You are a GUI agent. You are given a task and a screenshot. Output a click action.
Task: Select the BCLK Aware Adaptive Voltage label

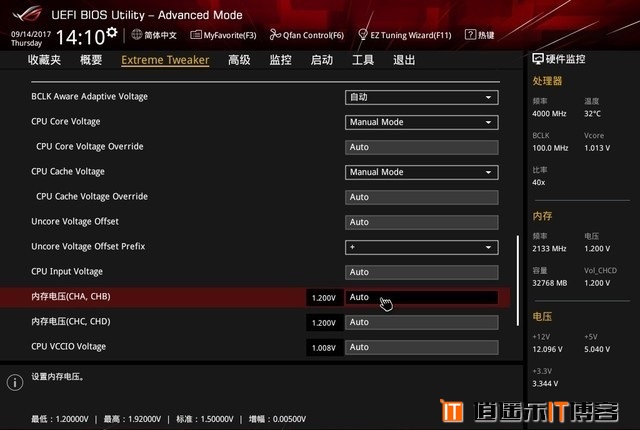89,97
